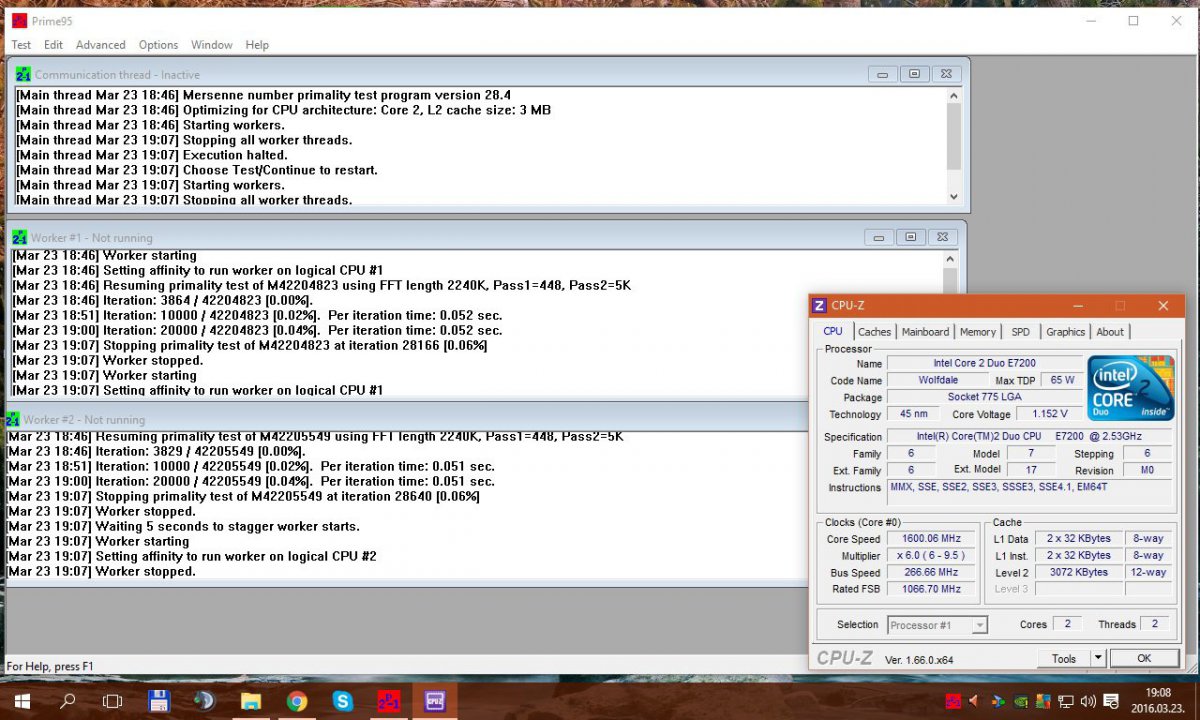This screenshot has width=1200, height=720.
Task: Open the Windows Start menu
Action: tap(21, 701)
